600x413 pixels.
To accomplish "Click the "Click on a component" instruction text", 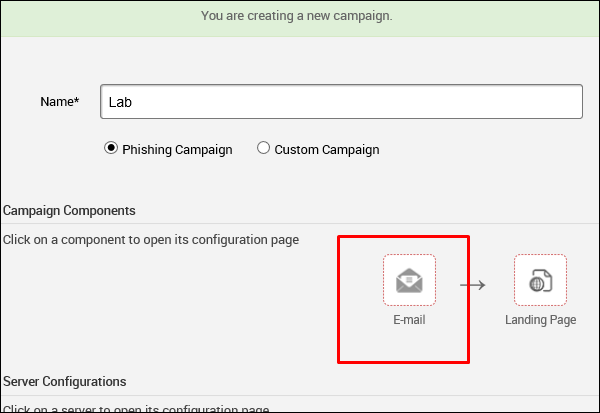I will tap(150, 240).
